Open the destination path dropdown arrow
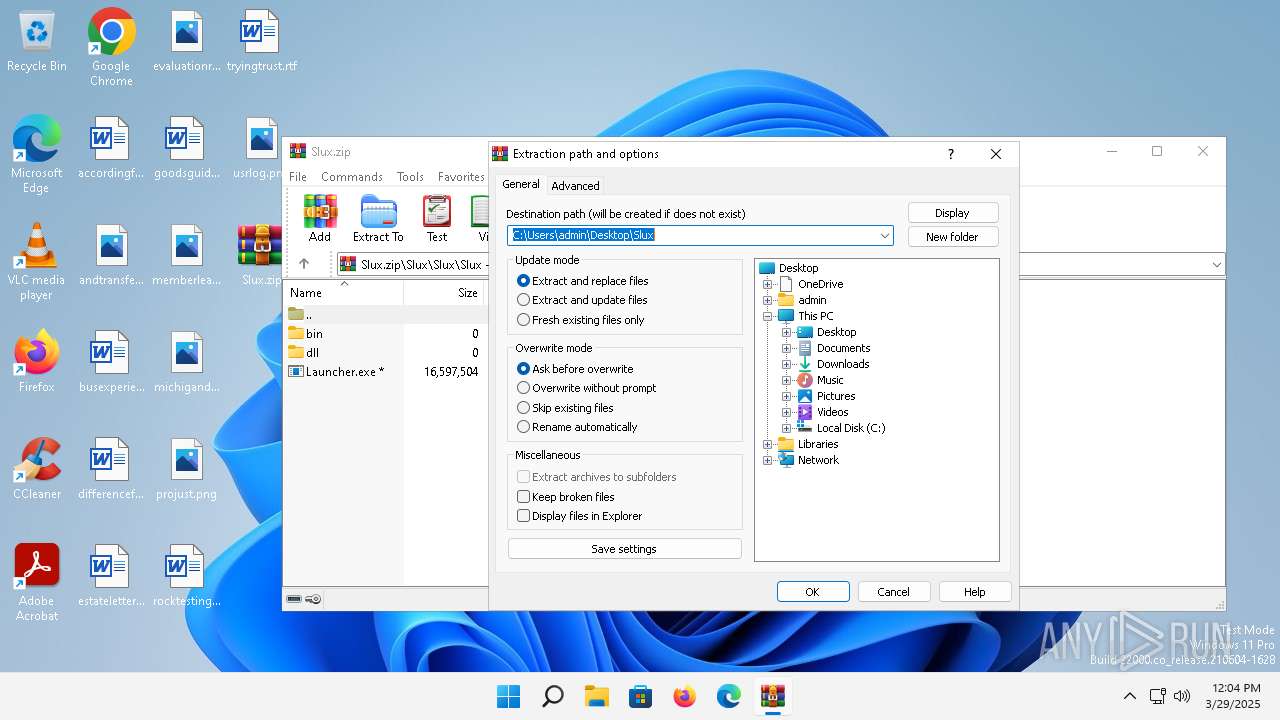 [885, 236]
